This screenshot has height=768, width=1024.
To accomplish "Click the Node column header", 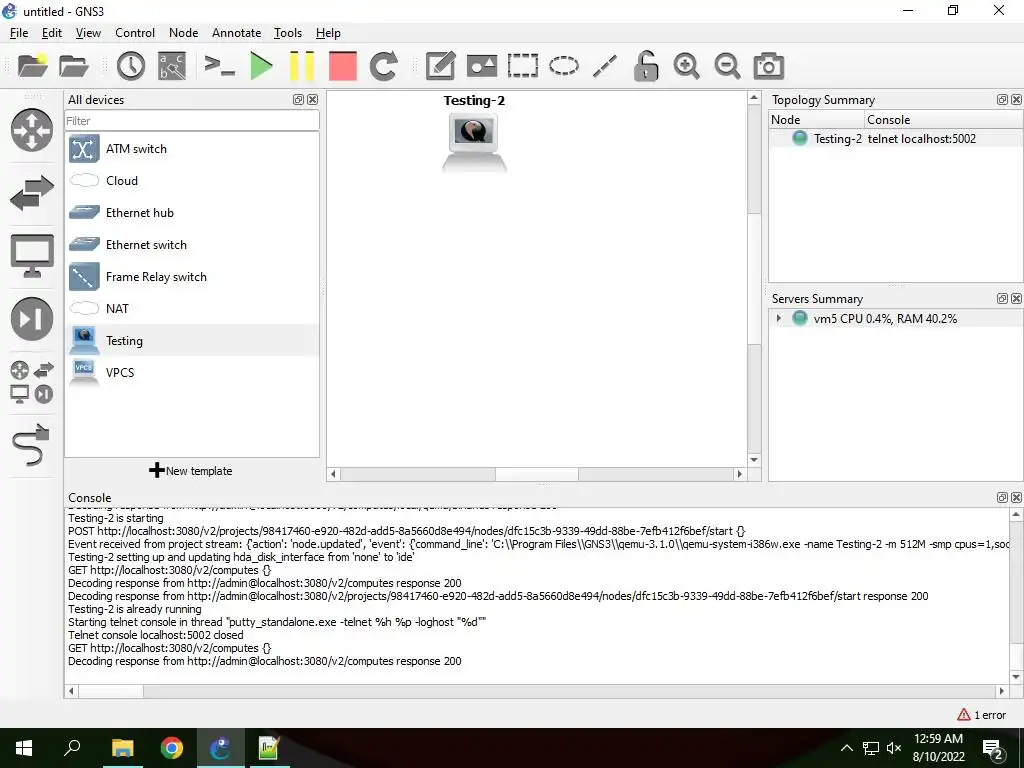I will 816,120.
